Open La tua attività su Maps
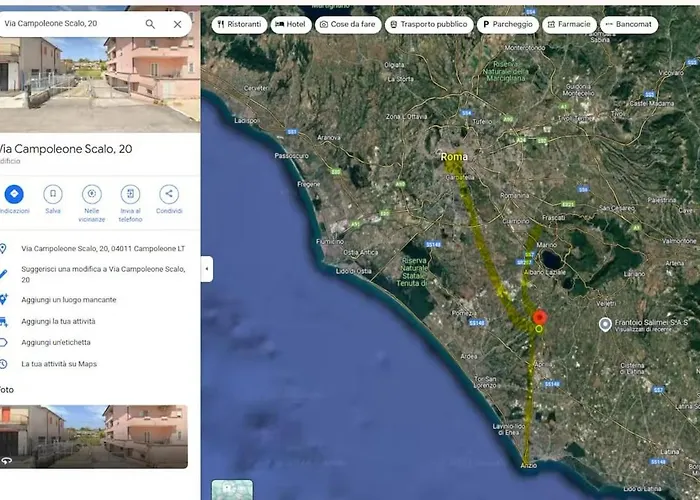Image resolution: width=700 pixels, height=500 pixels. (59, 364)
